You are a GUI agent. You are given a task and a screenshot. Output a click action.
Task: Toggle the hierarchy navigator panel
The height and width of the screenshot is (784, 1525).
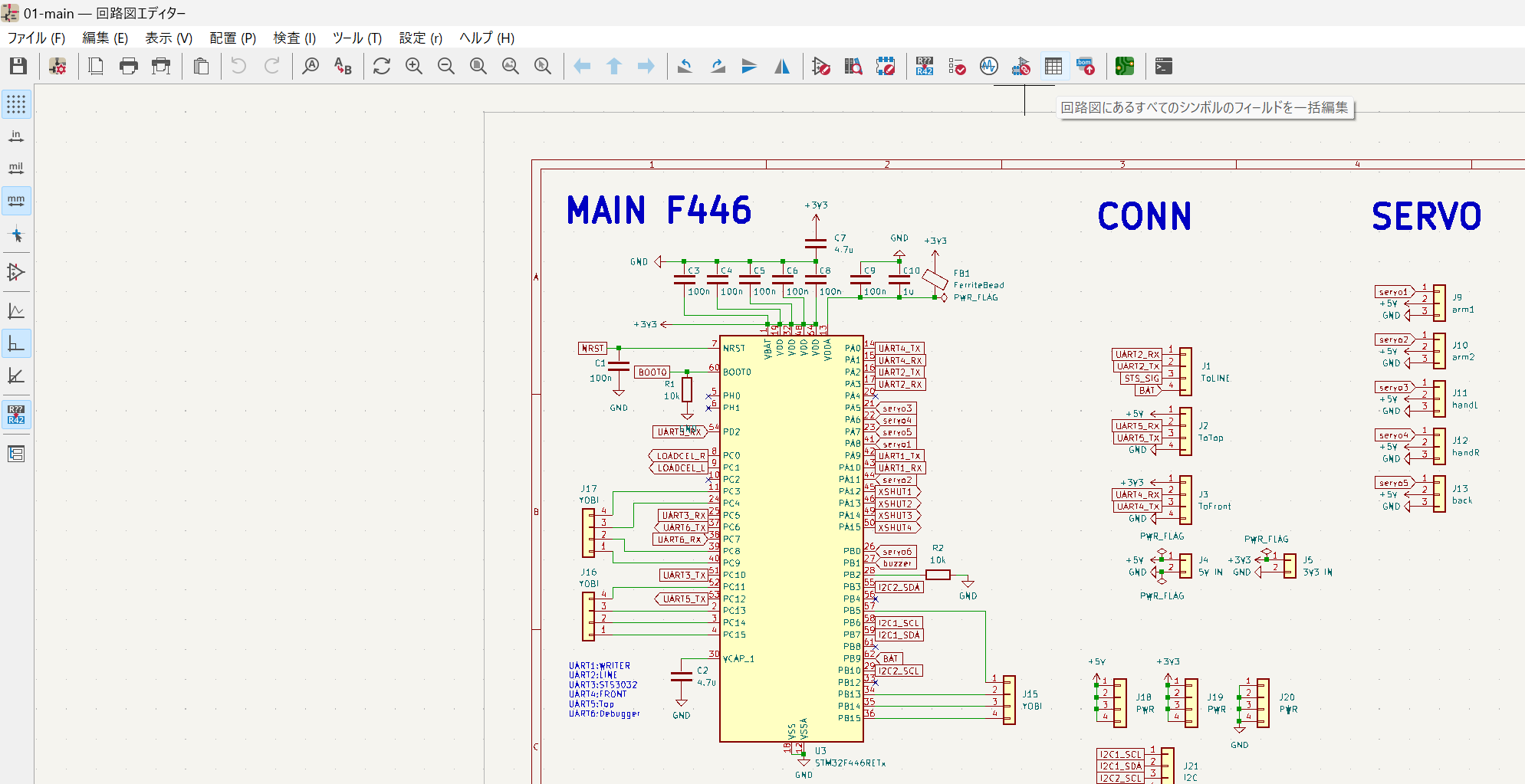click(16, 454)
